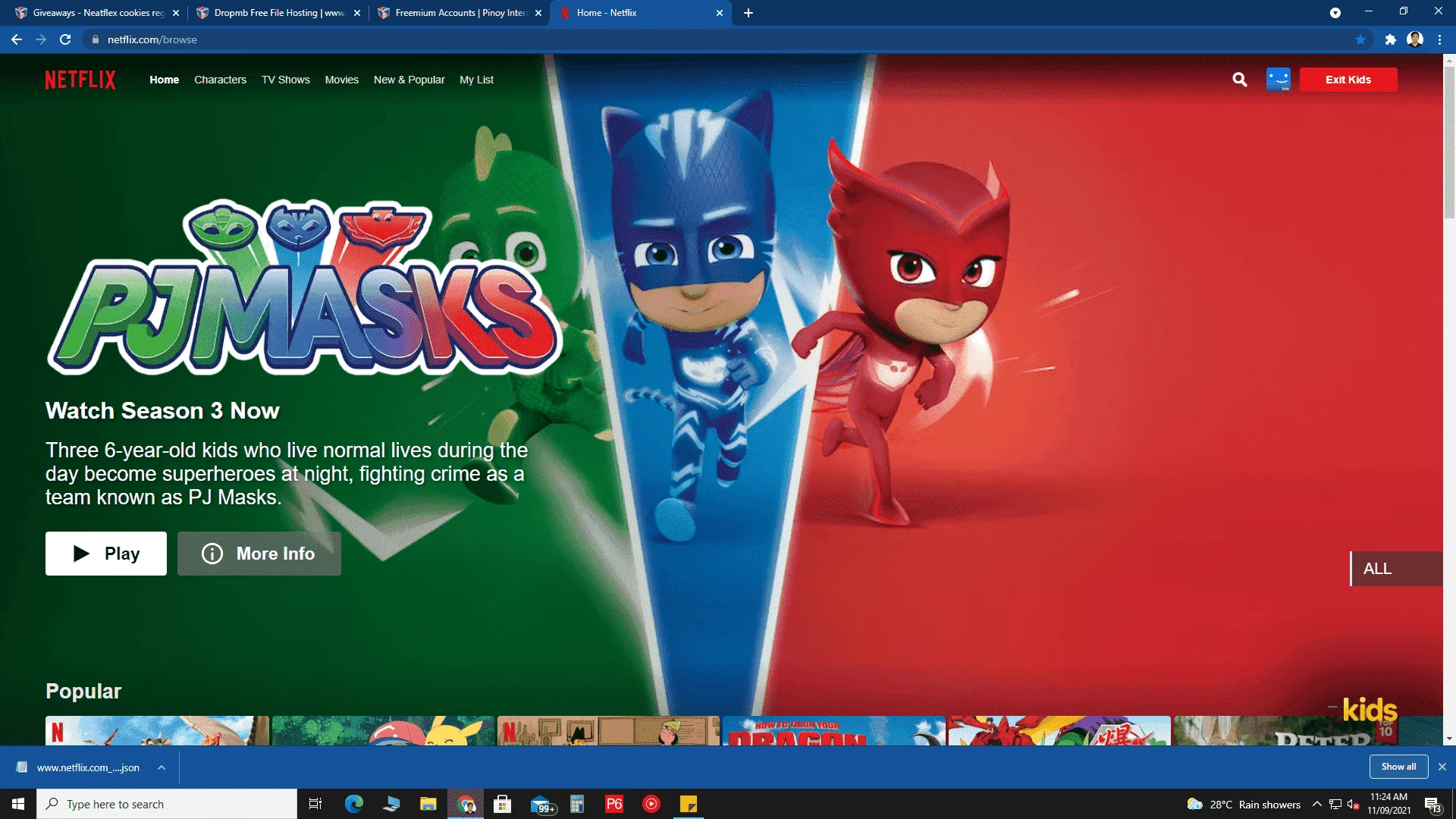
Task: Click the PJ Masks title logo
Action: click(303, 287)
